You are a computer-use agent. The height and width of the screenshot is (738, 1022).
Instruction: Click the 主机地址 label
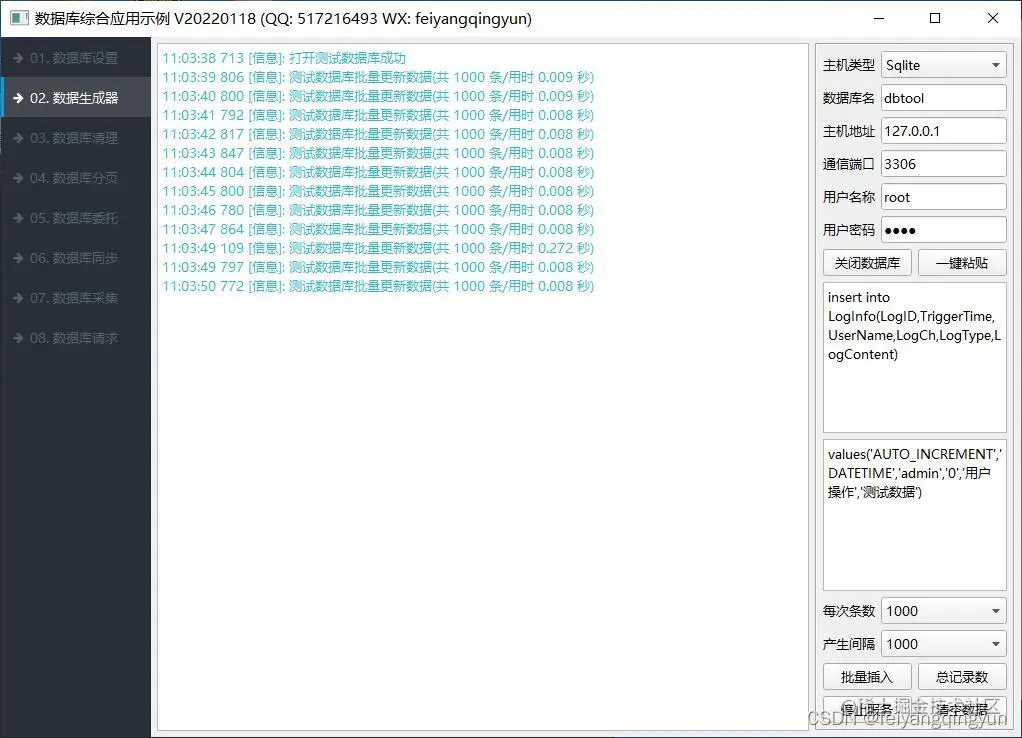tap(849, 131)
